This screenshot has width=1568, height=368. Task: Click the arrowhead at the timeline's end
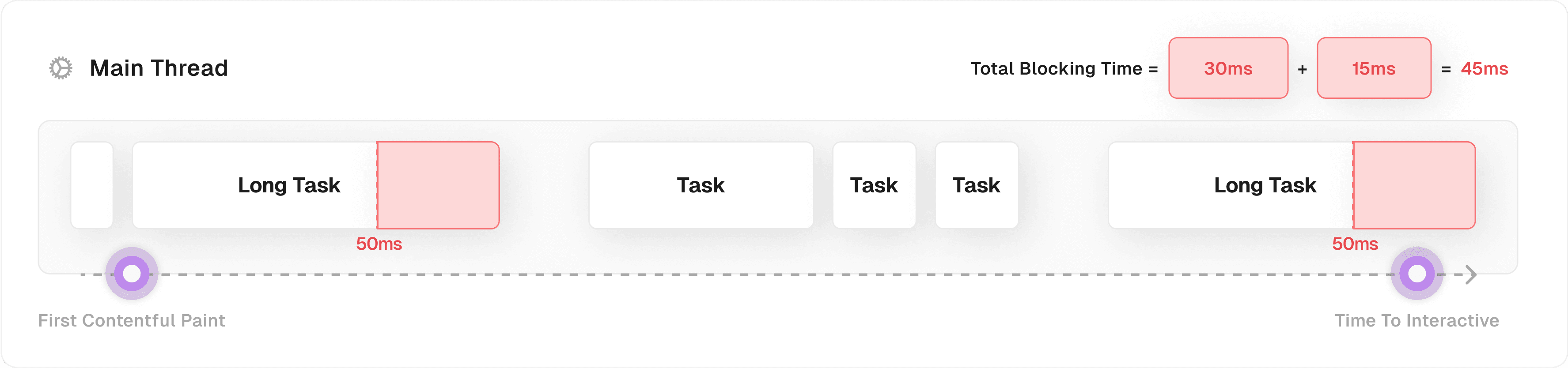tap(1471, 275)
